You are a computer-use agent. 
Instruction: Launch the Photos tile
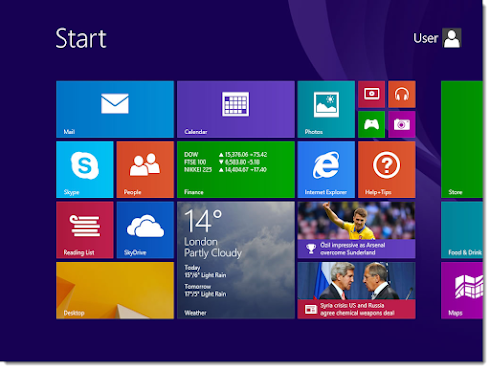tap(326, 109)
